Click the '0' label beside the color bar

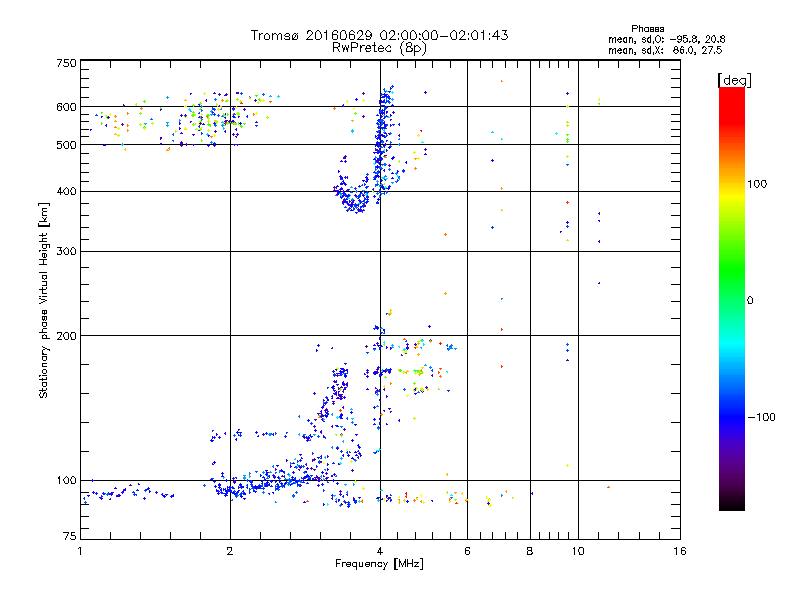coord(750,300)
